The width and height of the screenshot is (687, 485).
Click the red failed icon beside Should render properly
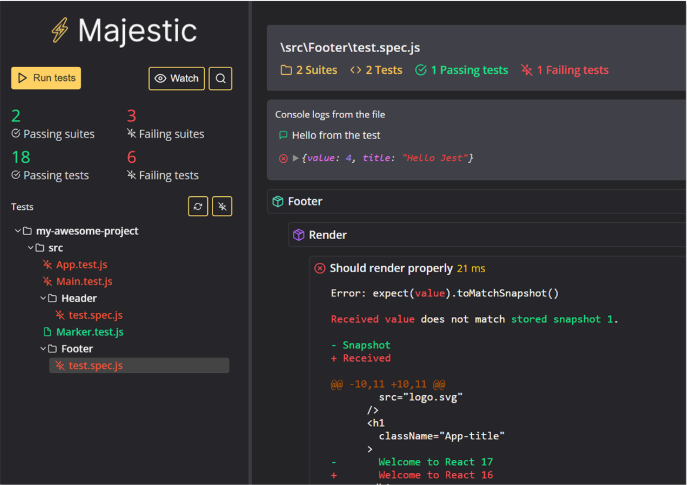[320, 268]
